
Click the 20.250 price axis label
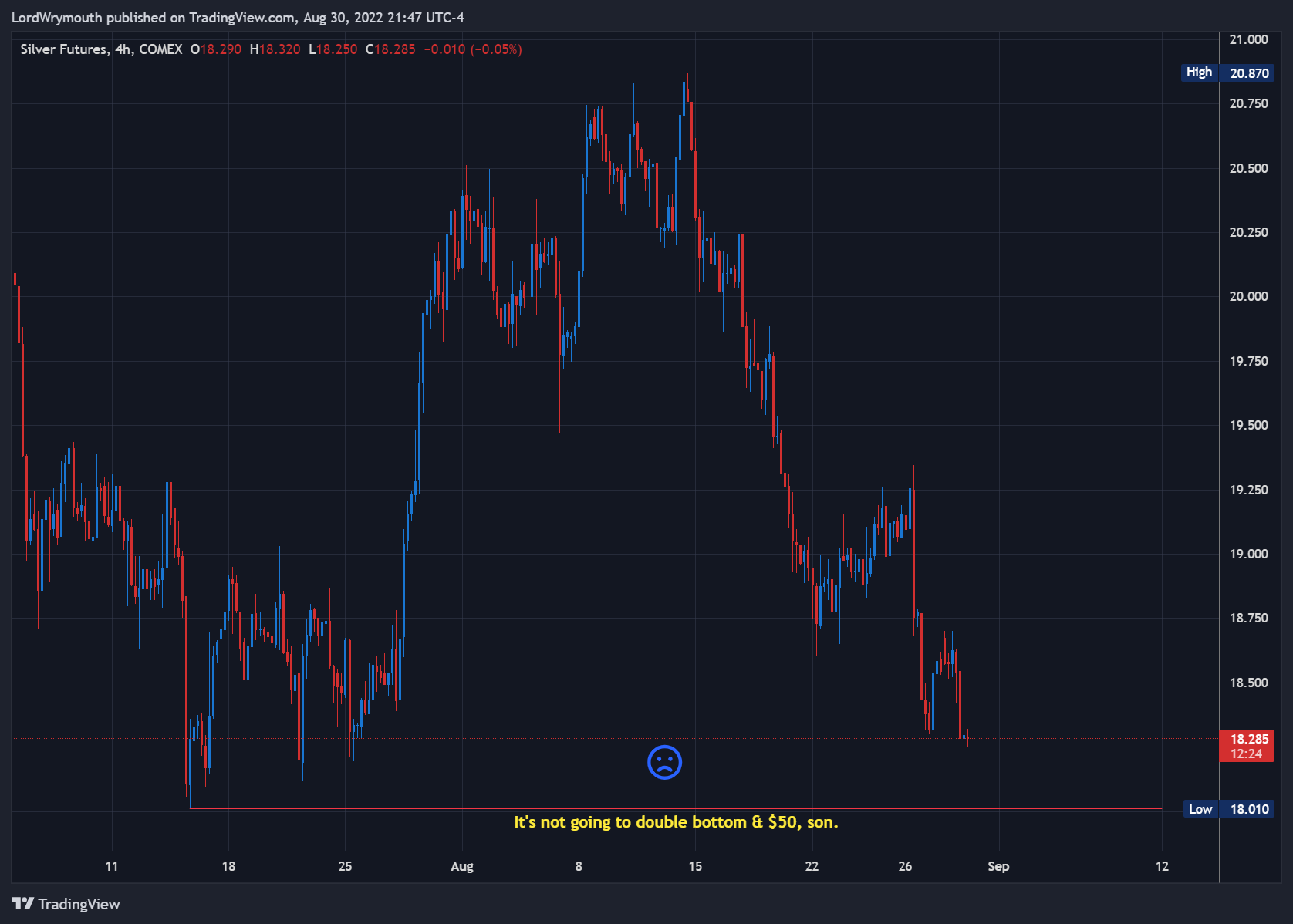click(1248, 232)
